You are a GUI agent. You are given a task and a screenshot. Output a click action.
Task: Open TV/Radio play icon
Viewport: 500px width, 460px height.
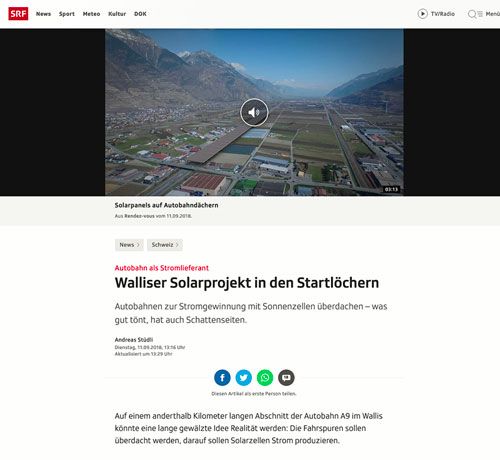tap(422, 14)
